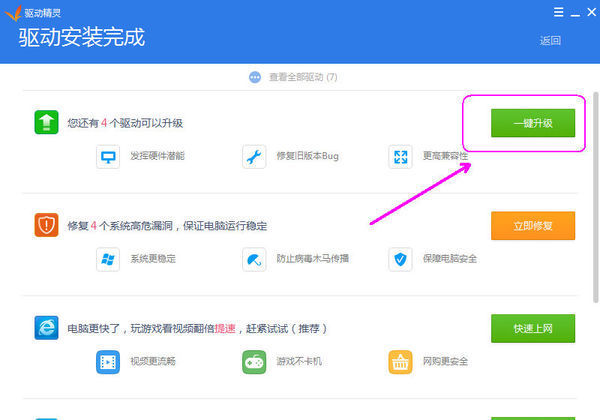Select the Windows logo icon for 系统更稳定
The width and height of the screenshot is (600, 420).
108,259
